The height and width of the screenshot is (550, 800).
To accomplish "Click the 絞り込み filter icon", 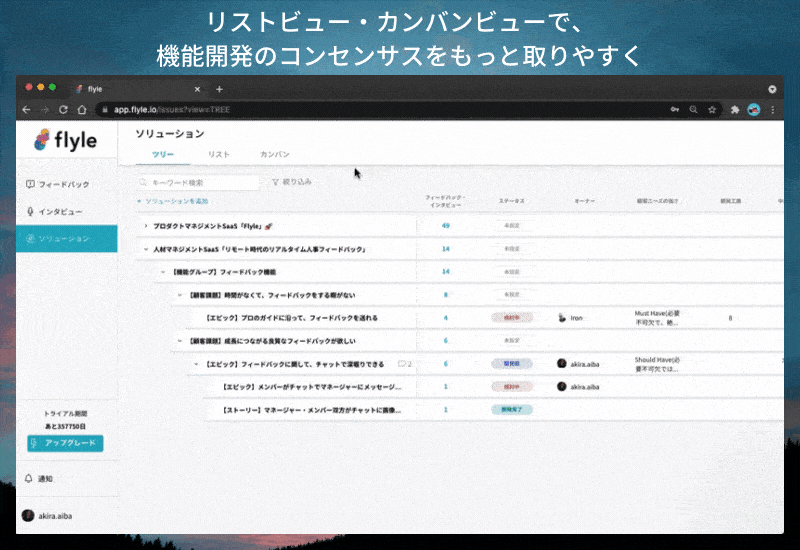I will click(x=276, y=182).
